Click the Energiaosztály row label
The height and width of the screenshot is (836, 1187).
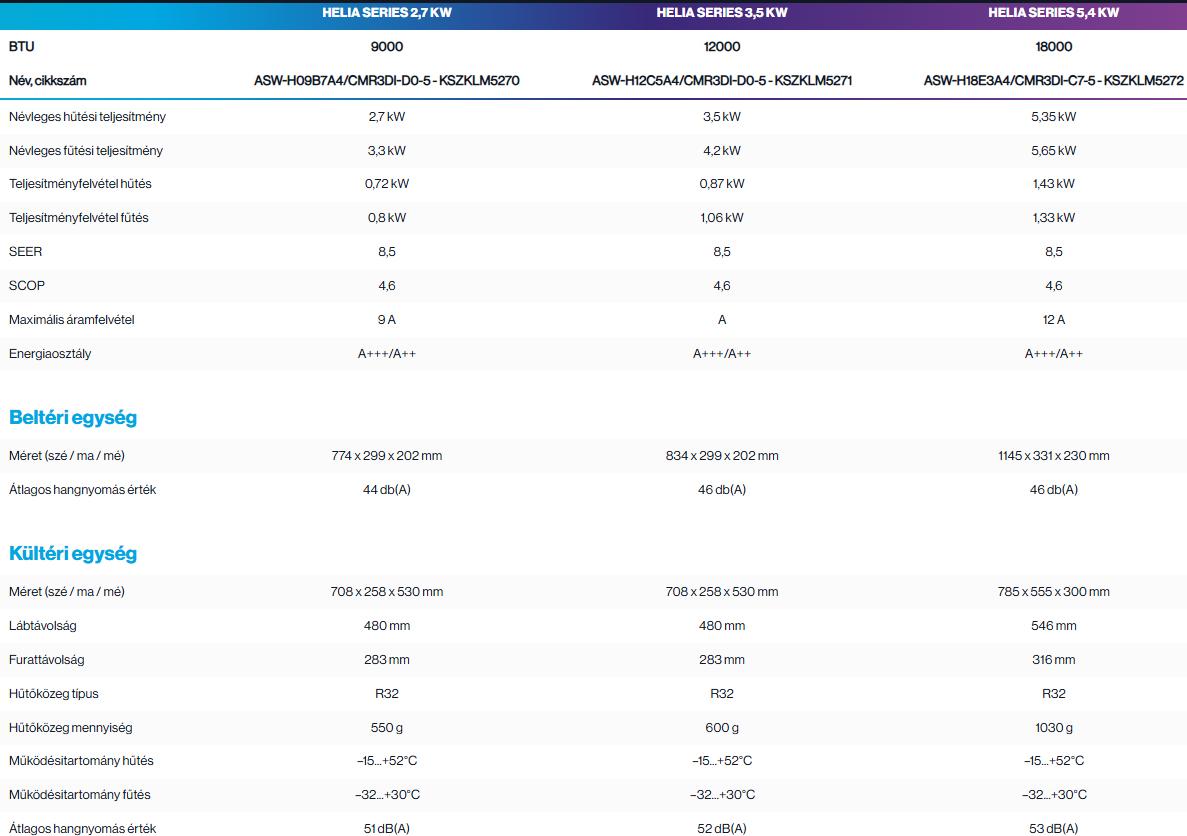[50, 354]
